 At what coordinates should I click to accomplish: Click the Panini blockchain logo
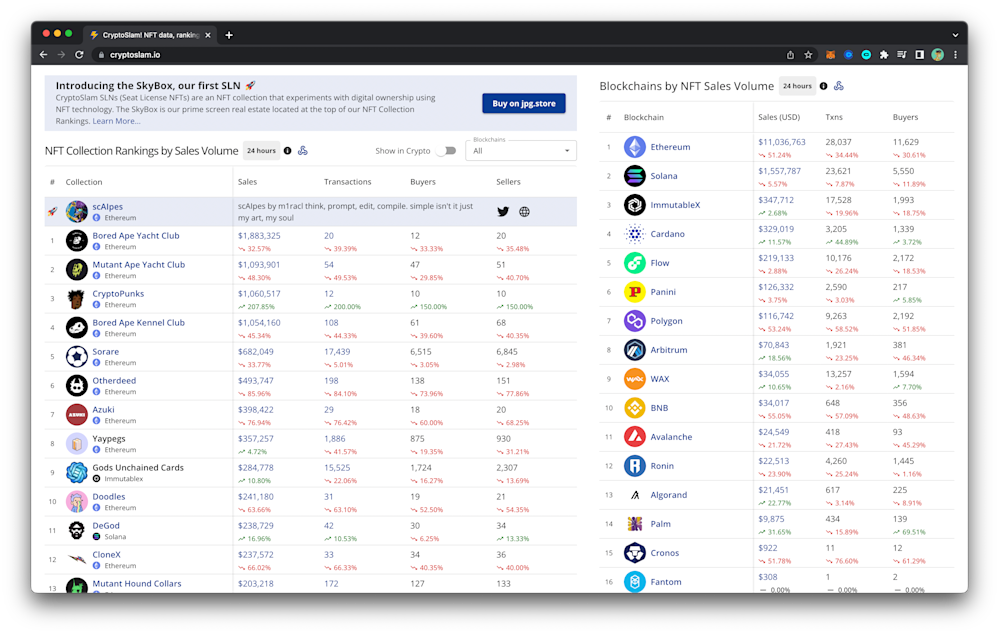point(634,292)
